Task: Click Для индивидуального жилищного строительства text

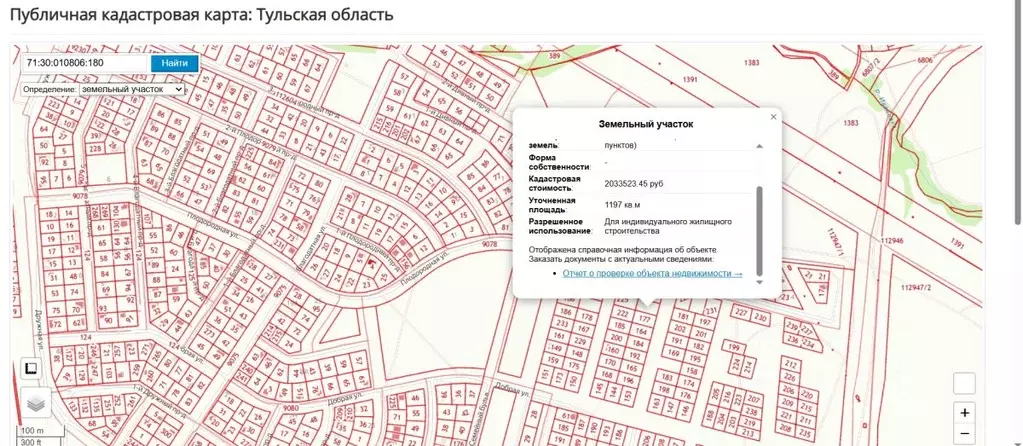Action: click(x=668, y=226)
